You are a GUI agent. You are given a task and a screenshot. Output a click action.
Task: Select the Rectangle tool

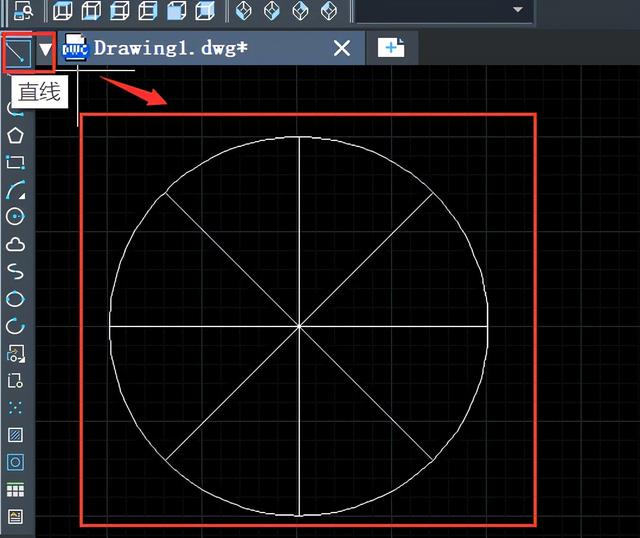pos(16,162)
